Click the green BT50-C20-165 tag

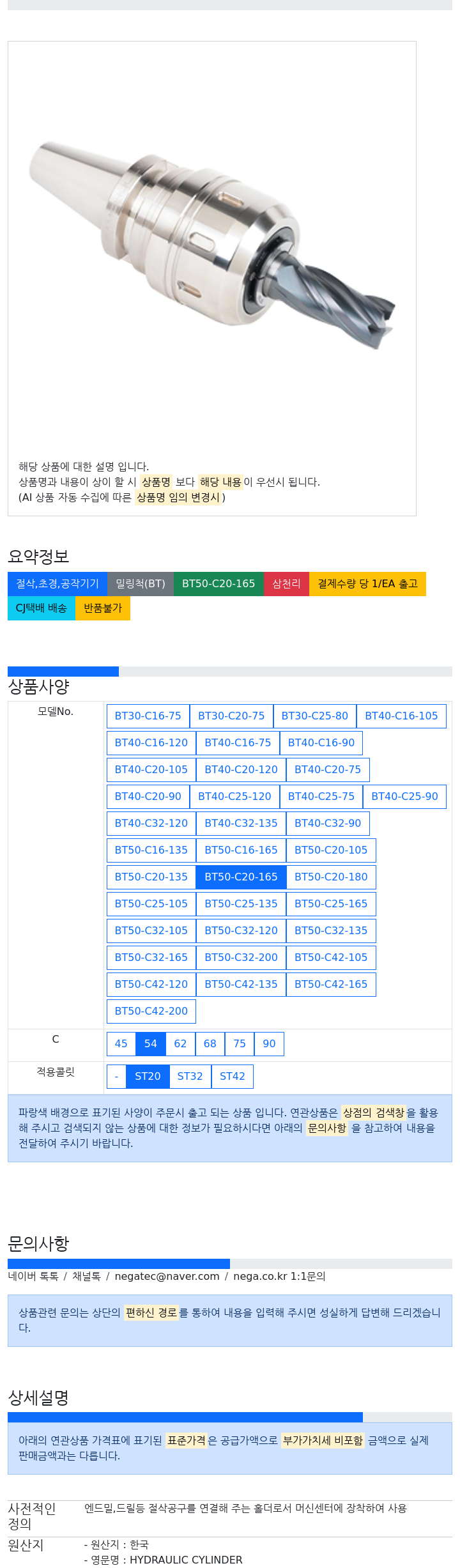218,584
